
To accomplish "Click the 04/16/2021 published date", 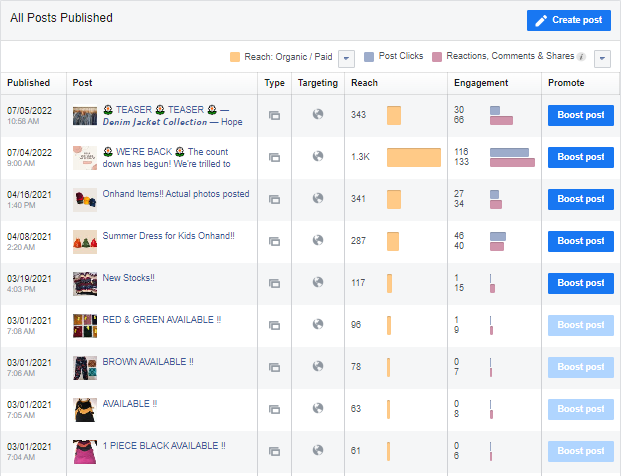I will pyautogui.click(x=29, y=194).
